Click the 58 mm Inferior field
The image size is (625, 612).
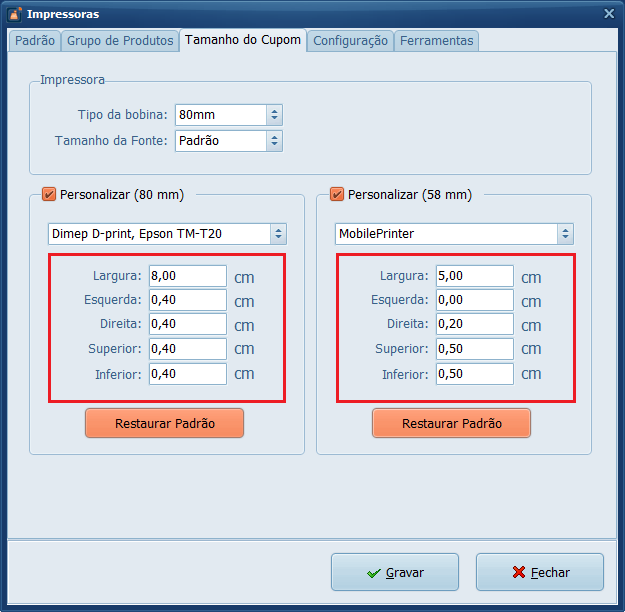(475, 374)
